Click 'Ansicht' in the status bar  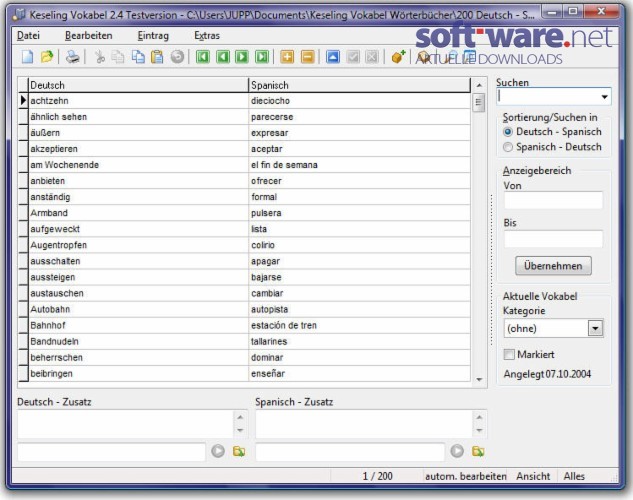pos(533,477)
